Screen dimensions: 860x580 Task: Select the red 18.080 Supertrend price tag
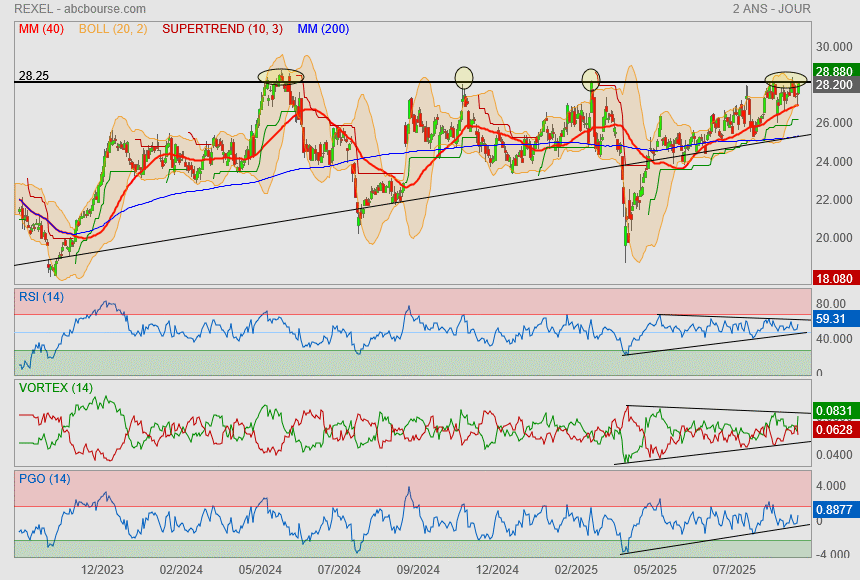tap(833, 278)
